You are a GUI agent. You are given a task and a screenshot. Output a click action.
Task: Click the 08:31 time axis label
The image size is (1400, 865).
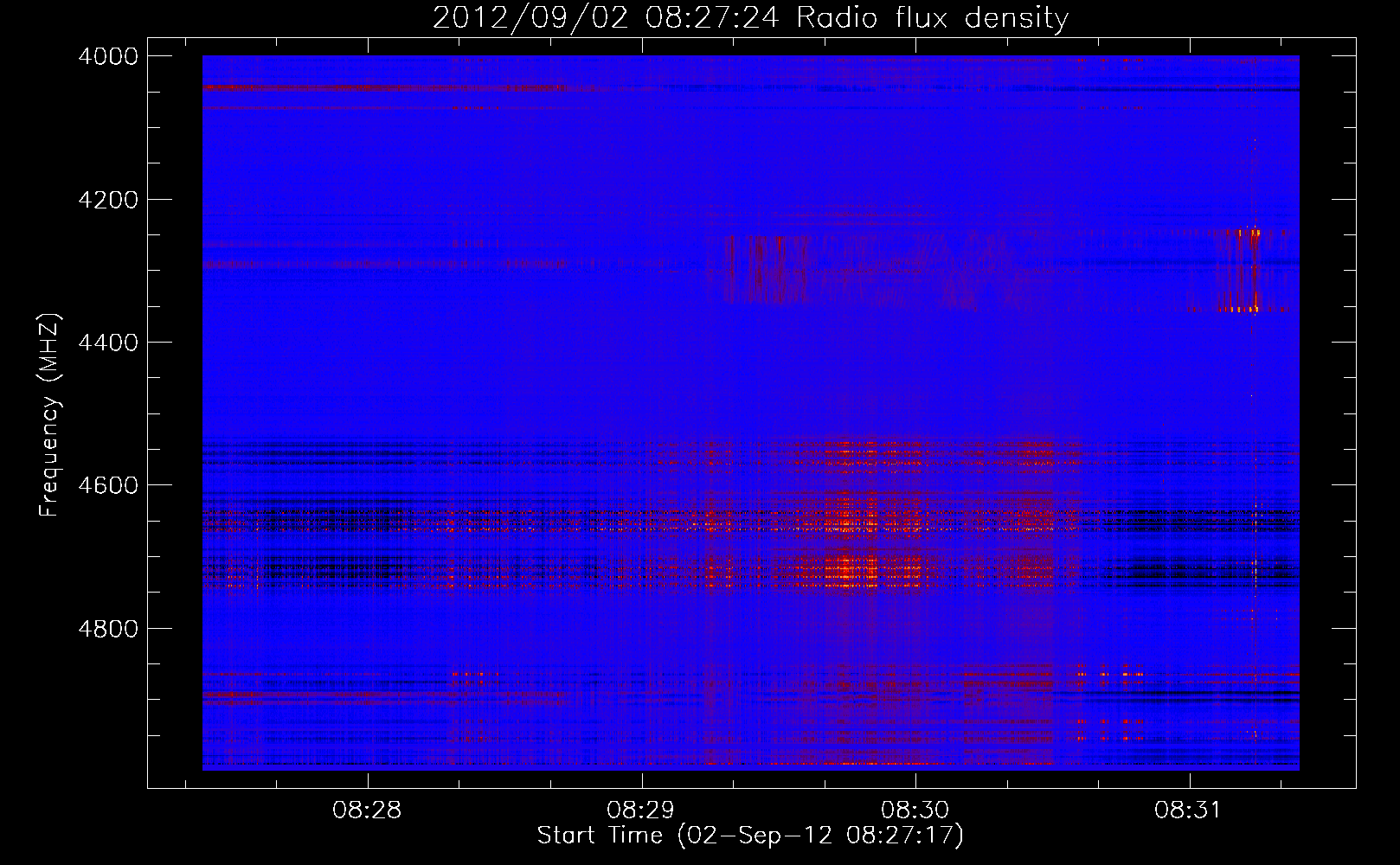(1189, 811)
